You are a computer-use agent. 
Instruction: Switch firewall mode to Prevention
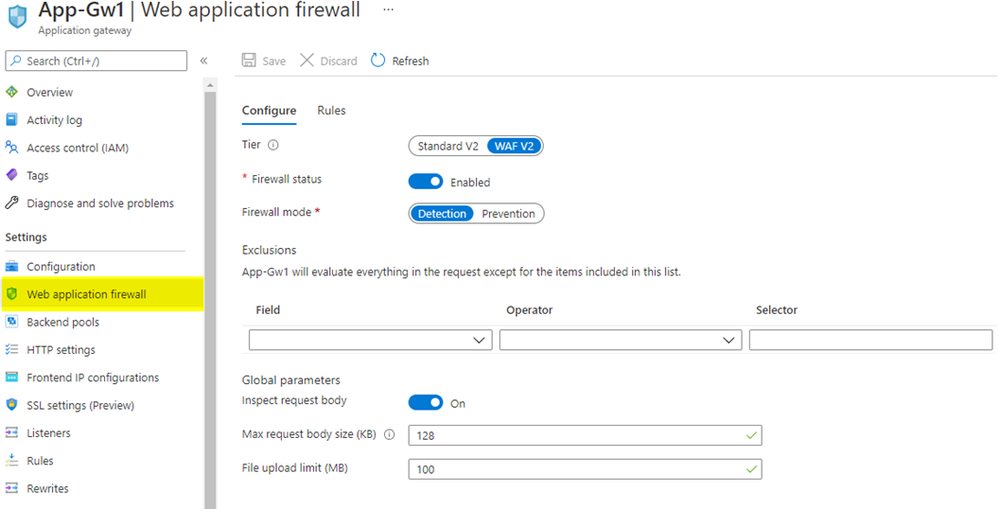click(508, 214)
